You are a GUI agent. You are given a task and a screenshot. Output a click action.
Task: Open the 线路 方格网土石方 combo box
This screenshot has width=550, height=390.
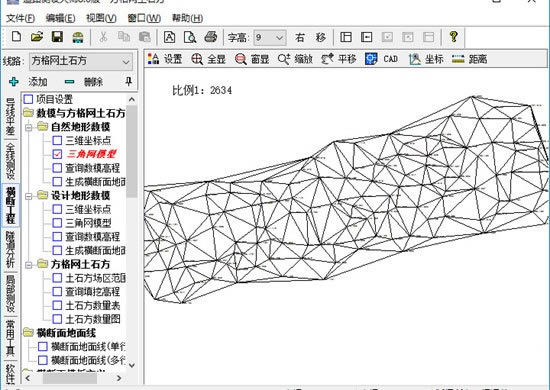pos(81,61)
